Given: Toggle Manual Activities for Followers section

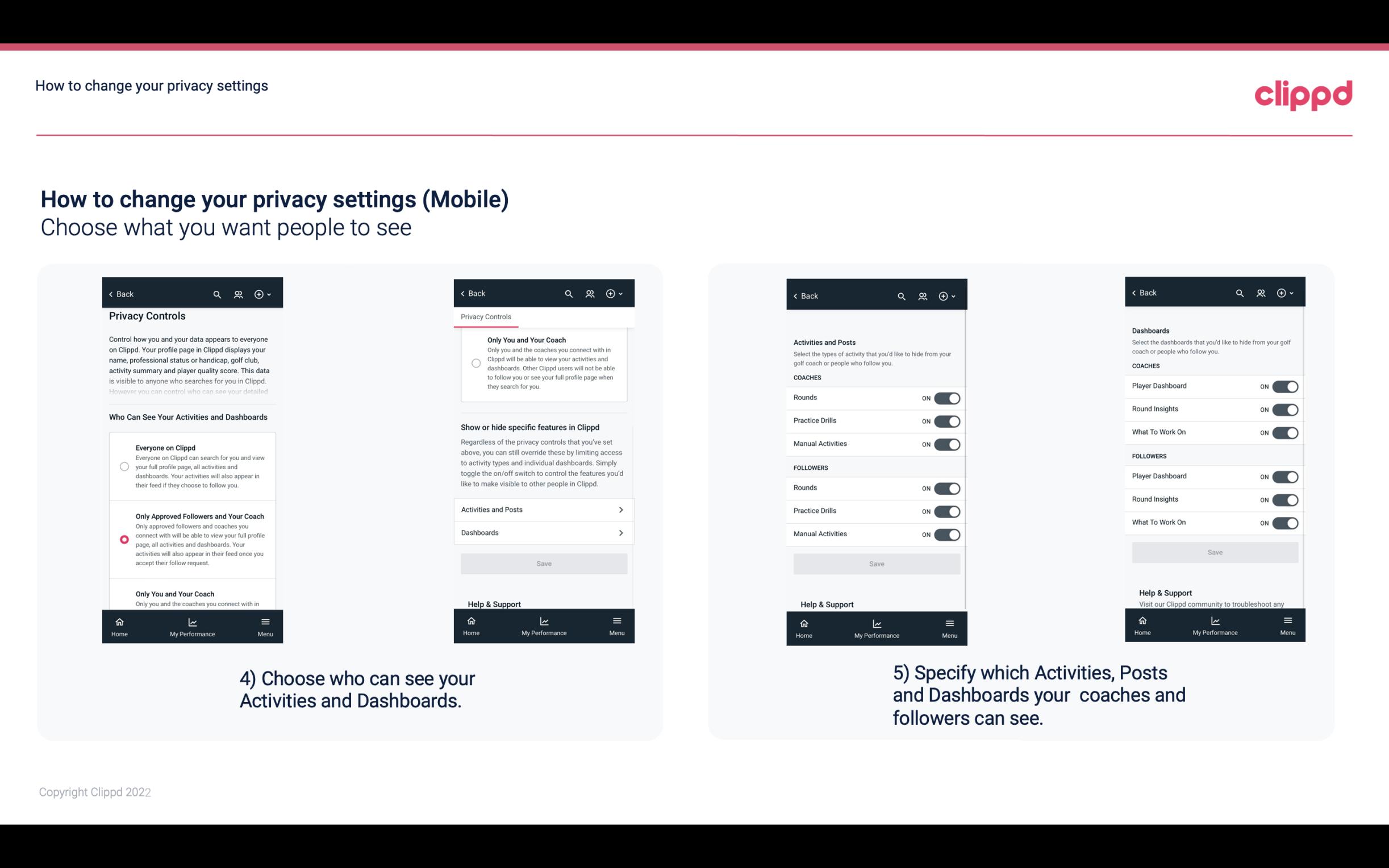Looking at the screenshot, I should [x=947, y=533].
